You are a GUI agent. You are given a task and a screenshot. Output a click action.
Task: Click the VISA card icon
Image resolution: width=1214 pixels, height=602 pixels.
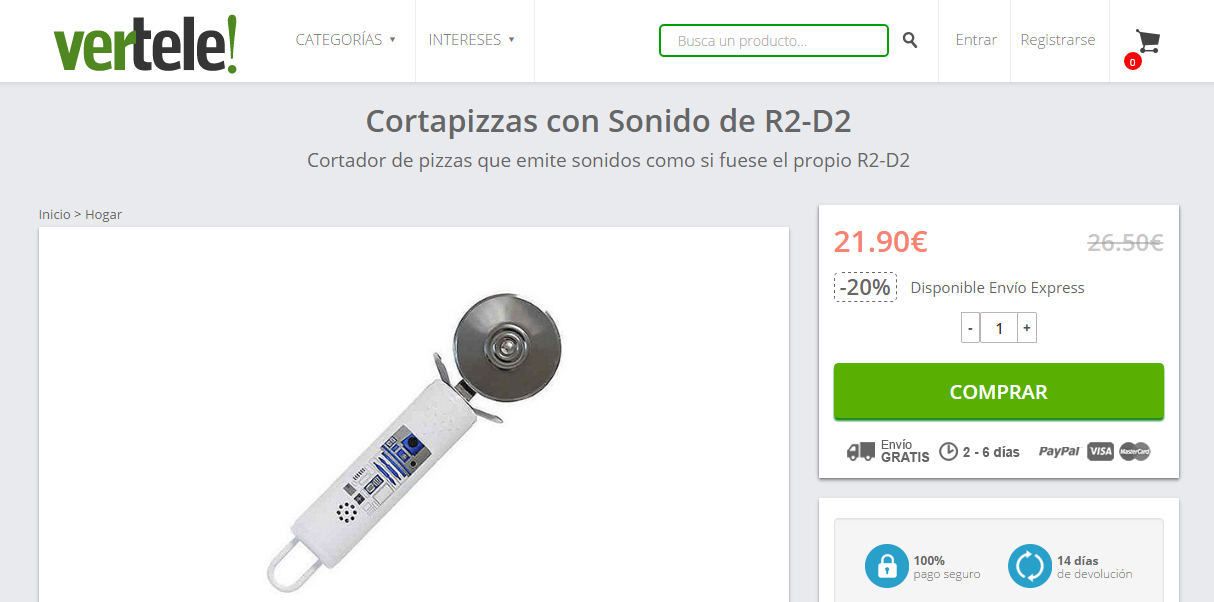pos(1100,452)
